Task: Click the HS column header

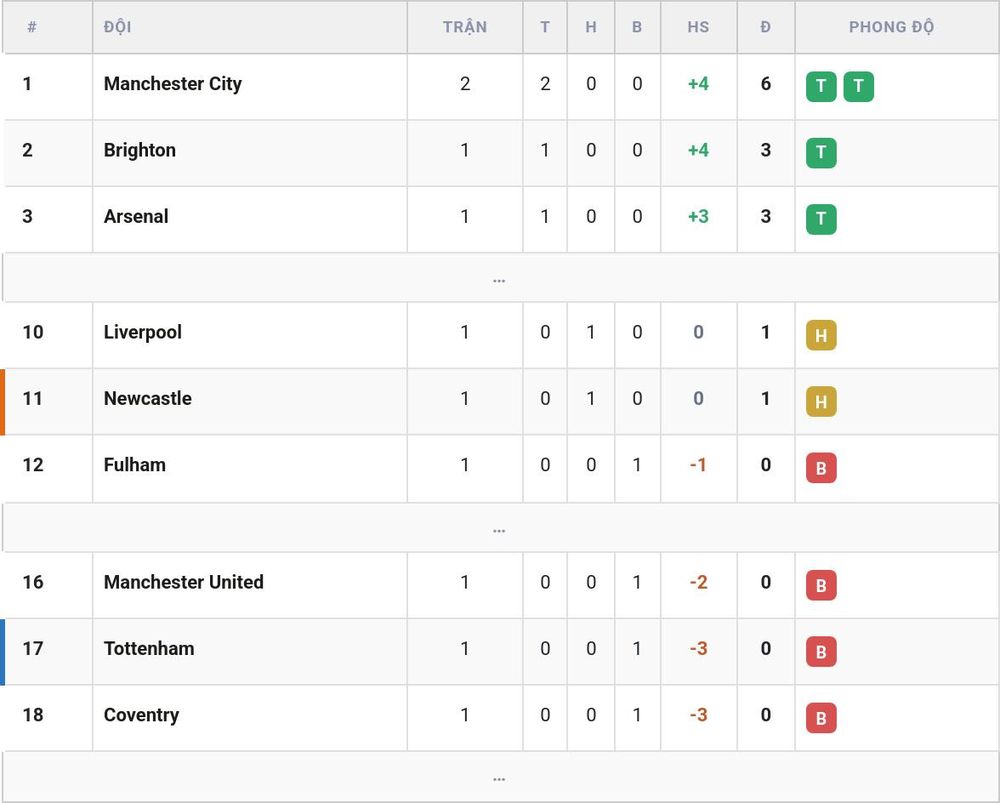Action: [698, 27]
